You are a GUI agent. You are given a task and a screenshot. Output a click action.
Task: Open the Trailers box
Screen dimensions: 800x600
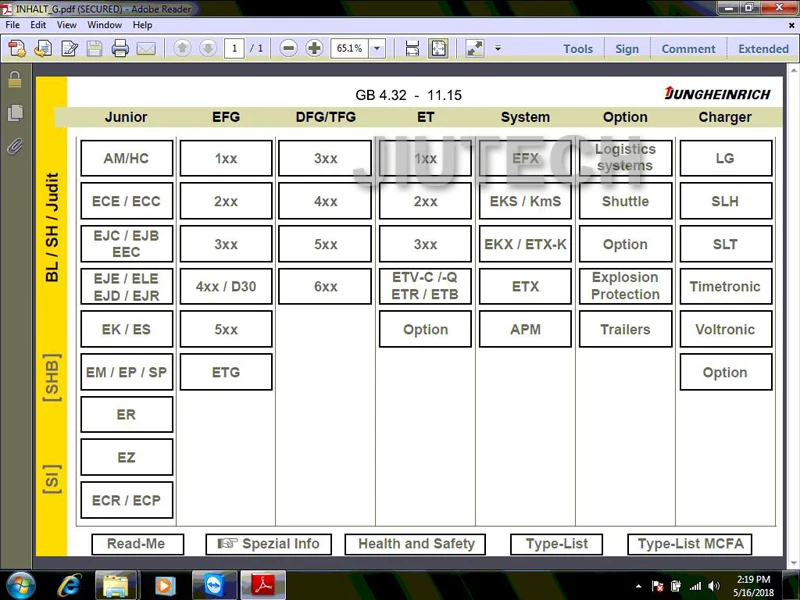tap(626, 329)
